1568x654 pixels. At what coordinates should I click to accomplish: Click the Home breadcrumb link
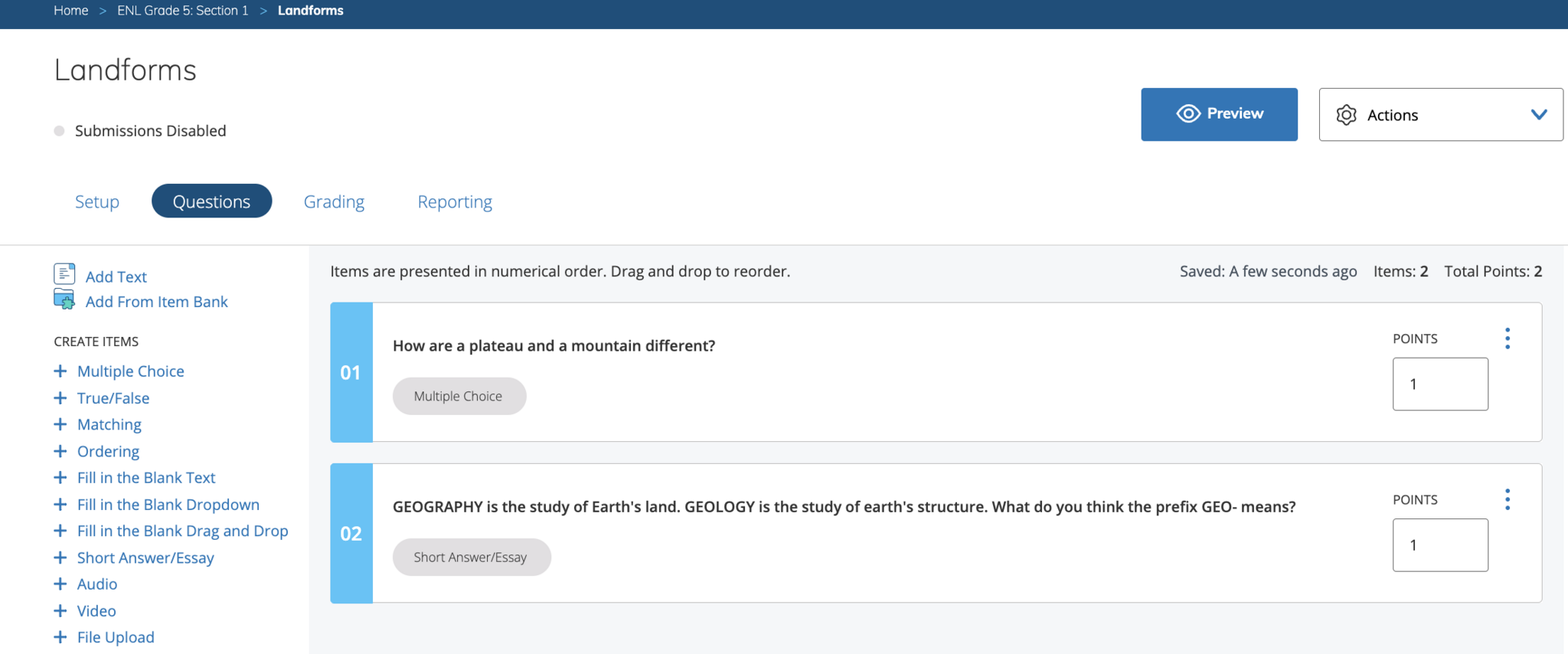(71, 11)
